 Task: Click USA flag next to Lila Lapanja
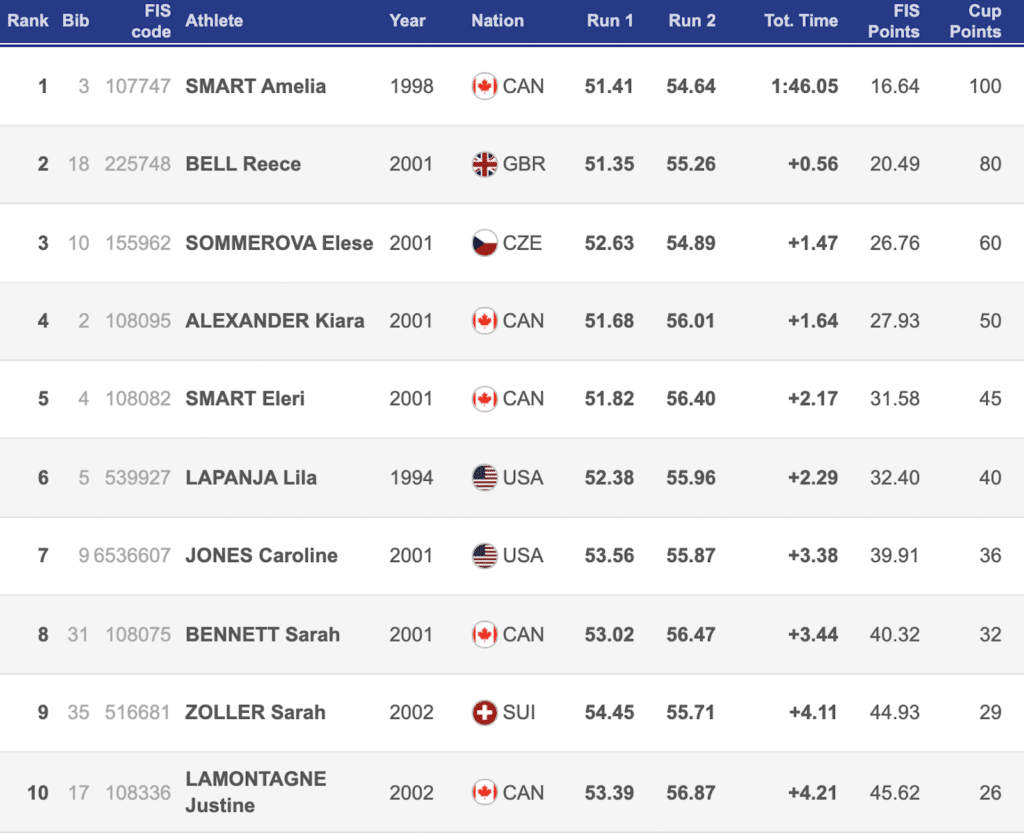pos(484,477)
